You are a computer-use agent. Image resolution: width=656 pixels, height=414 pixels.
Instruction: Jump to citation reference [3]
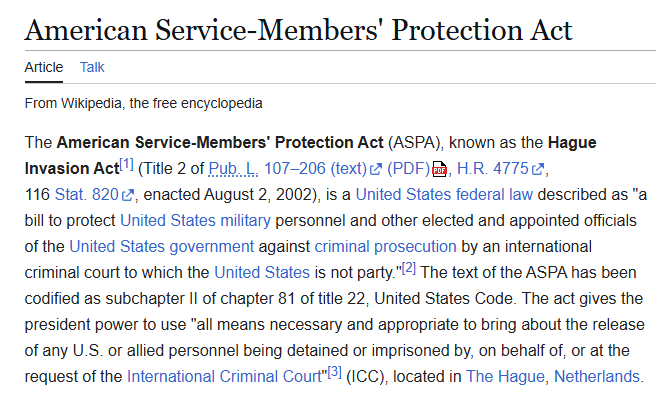[x=334, y=372]
